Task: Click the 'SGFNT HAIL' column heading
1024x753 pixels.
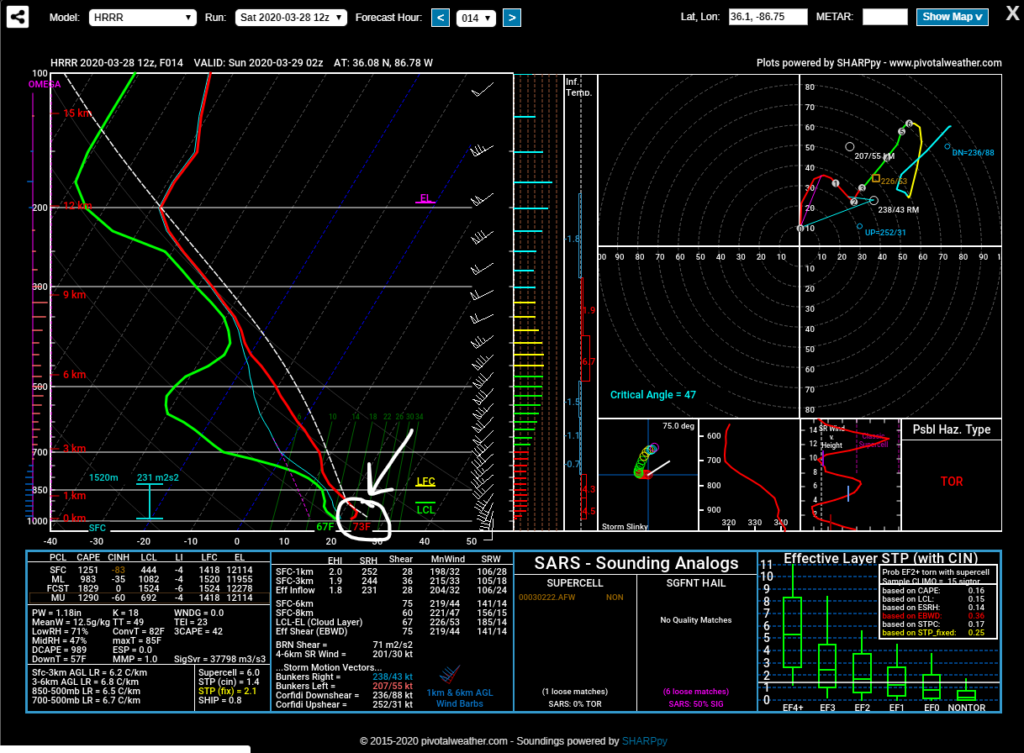Action: point(696,583)
